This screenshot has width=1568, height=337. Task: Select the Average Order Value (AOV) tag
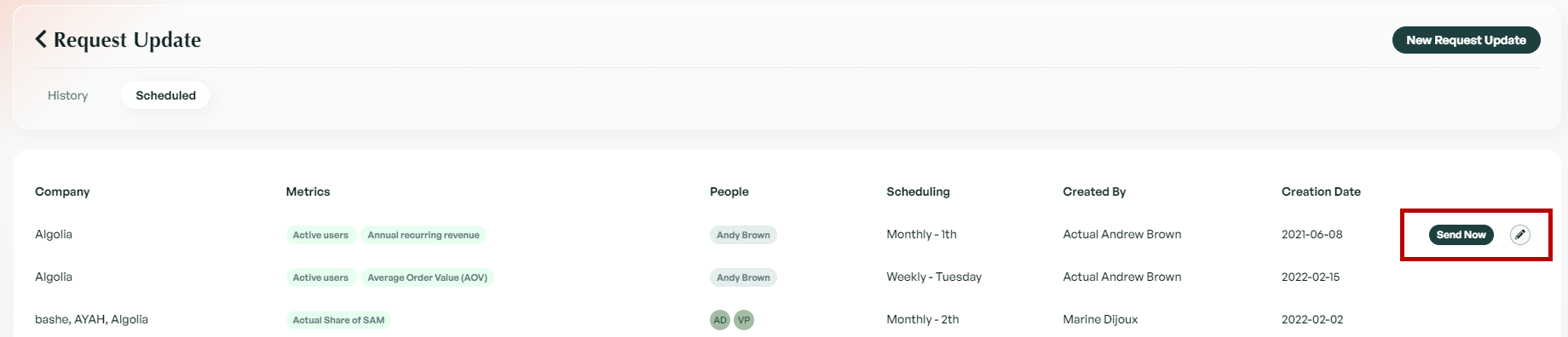[x=427, y=277]
